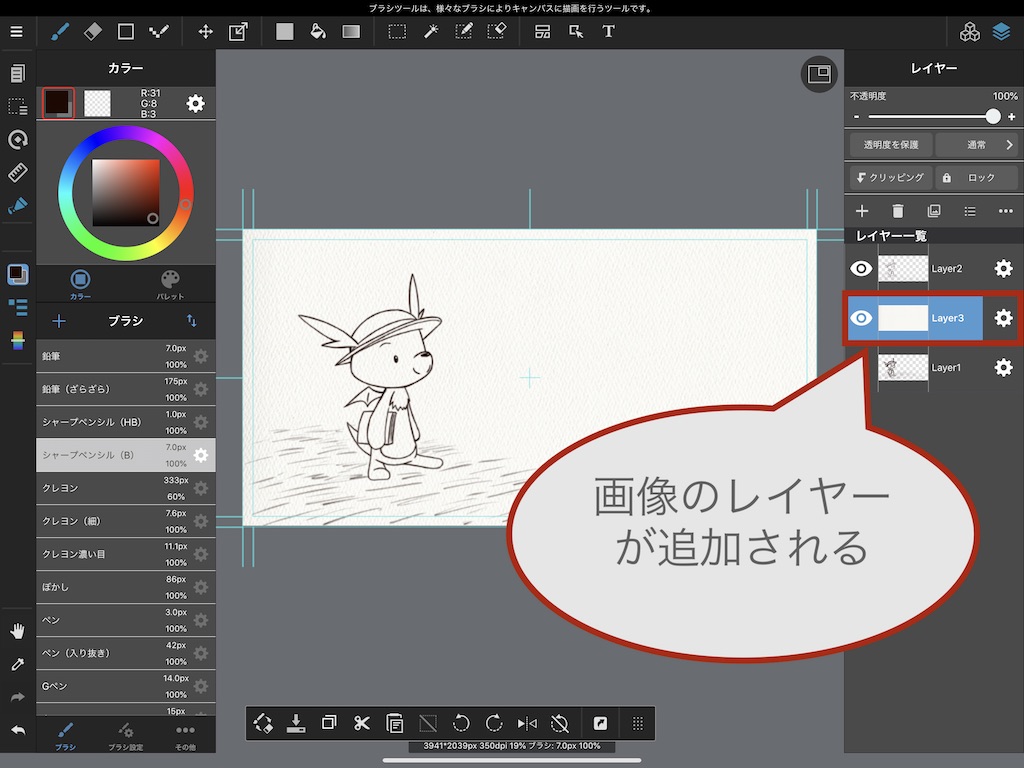Toggle Layer3 visibility eye

click(x=861, y=318)
